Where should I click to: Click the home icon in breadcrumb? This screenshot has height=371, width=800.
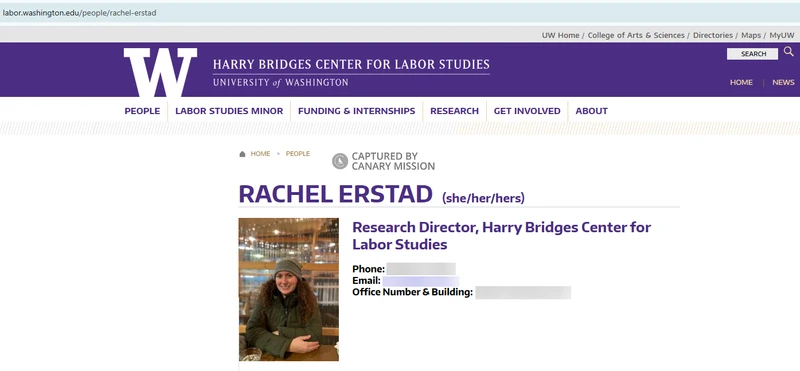coord(242,154)
